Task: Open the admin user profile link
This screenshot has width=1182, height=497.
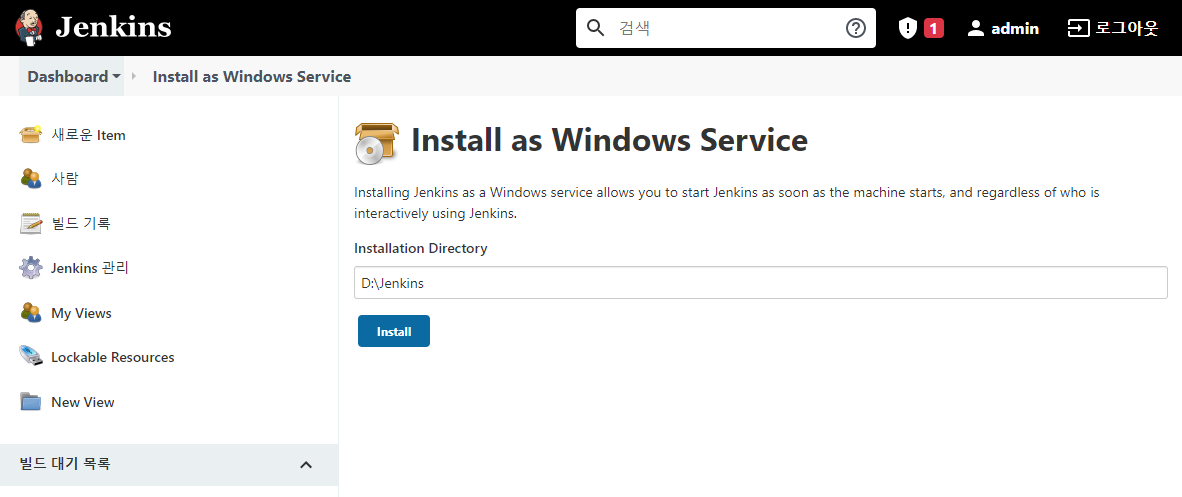Action: pos(1015,29)
